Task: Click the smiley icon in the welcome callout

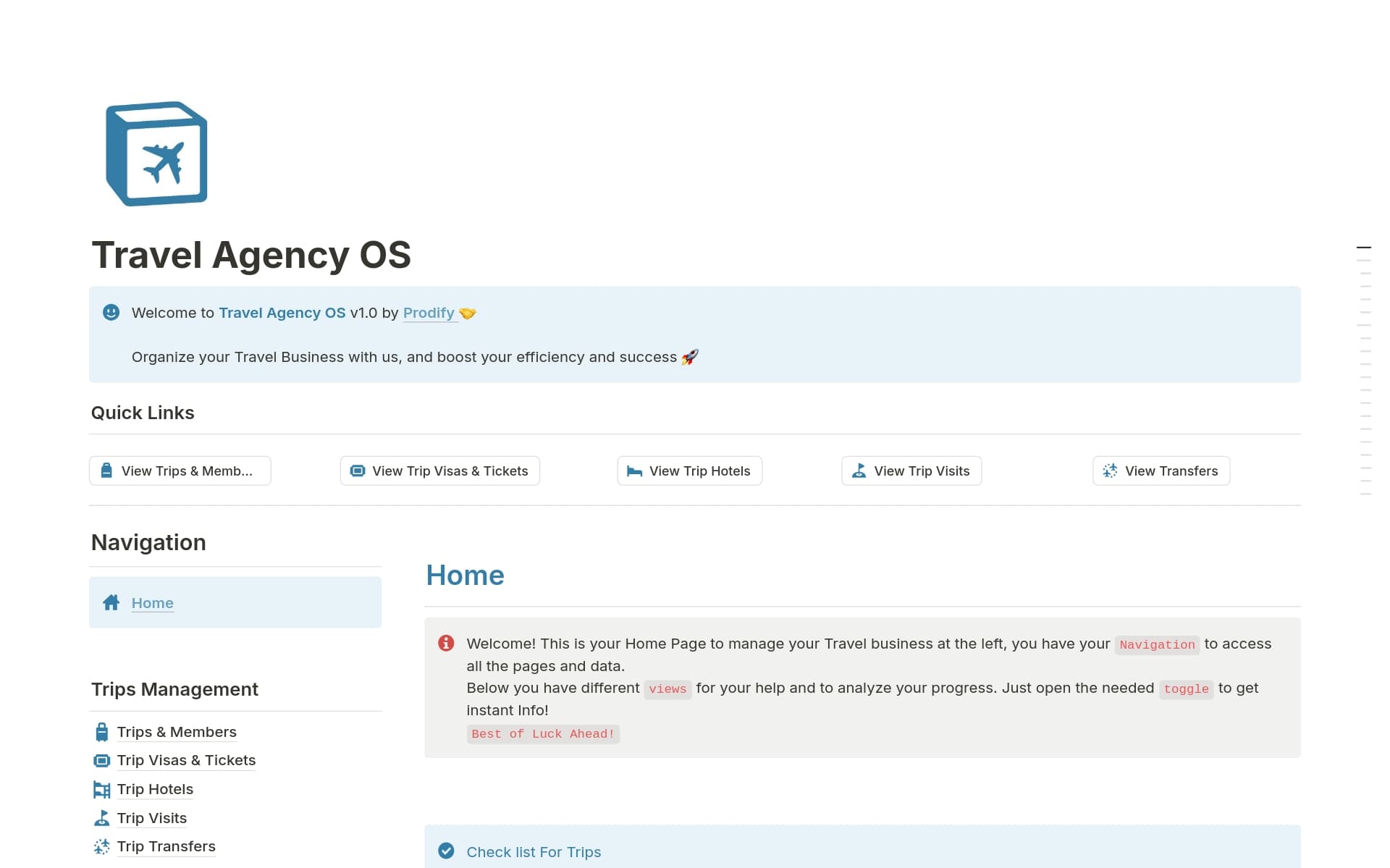Action: (x=111, y=312)
